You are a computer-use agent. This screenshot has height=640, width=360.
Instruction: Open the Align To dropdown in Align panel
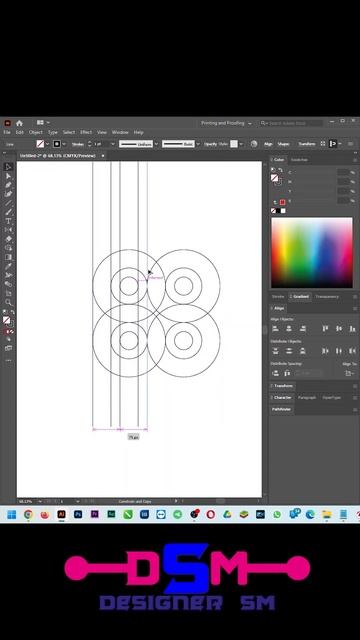(x=350, y=373)
